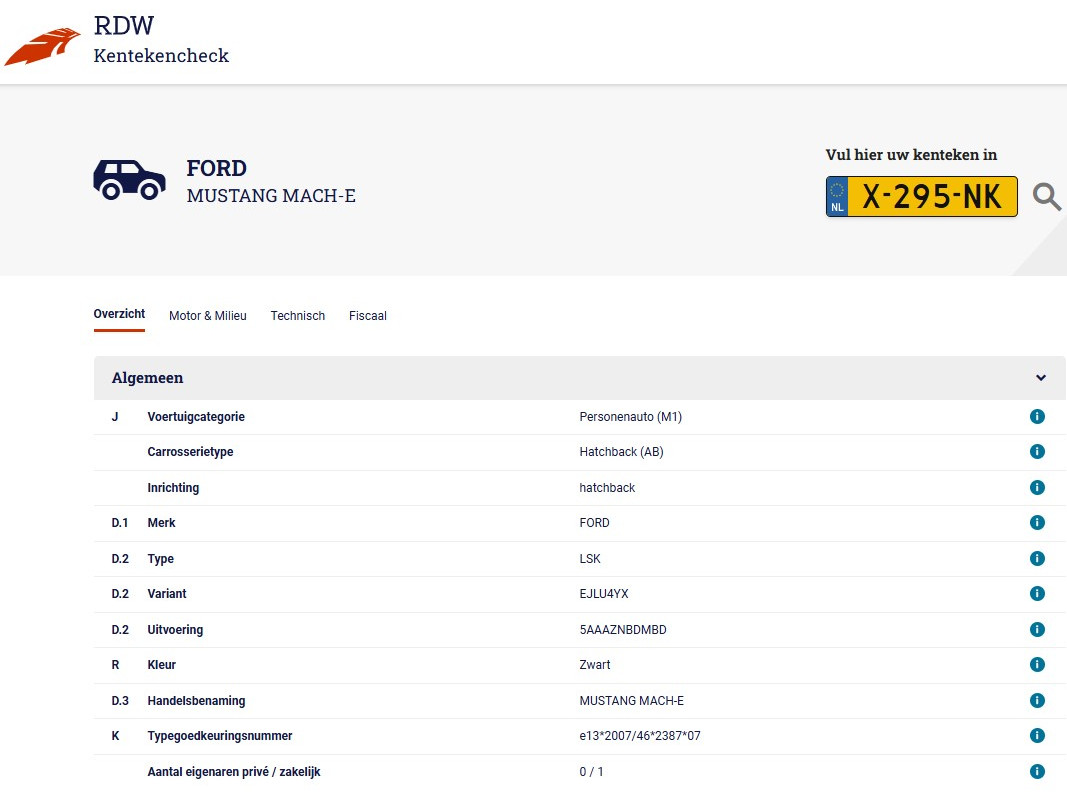The height and width of the screenshot is (800, 1067).
Task: Click the Carrosserietype label
Action: coord(190,452)
